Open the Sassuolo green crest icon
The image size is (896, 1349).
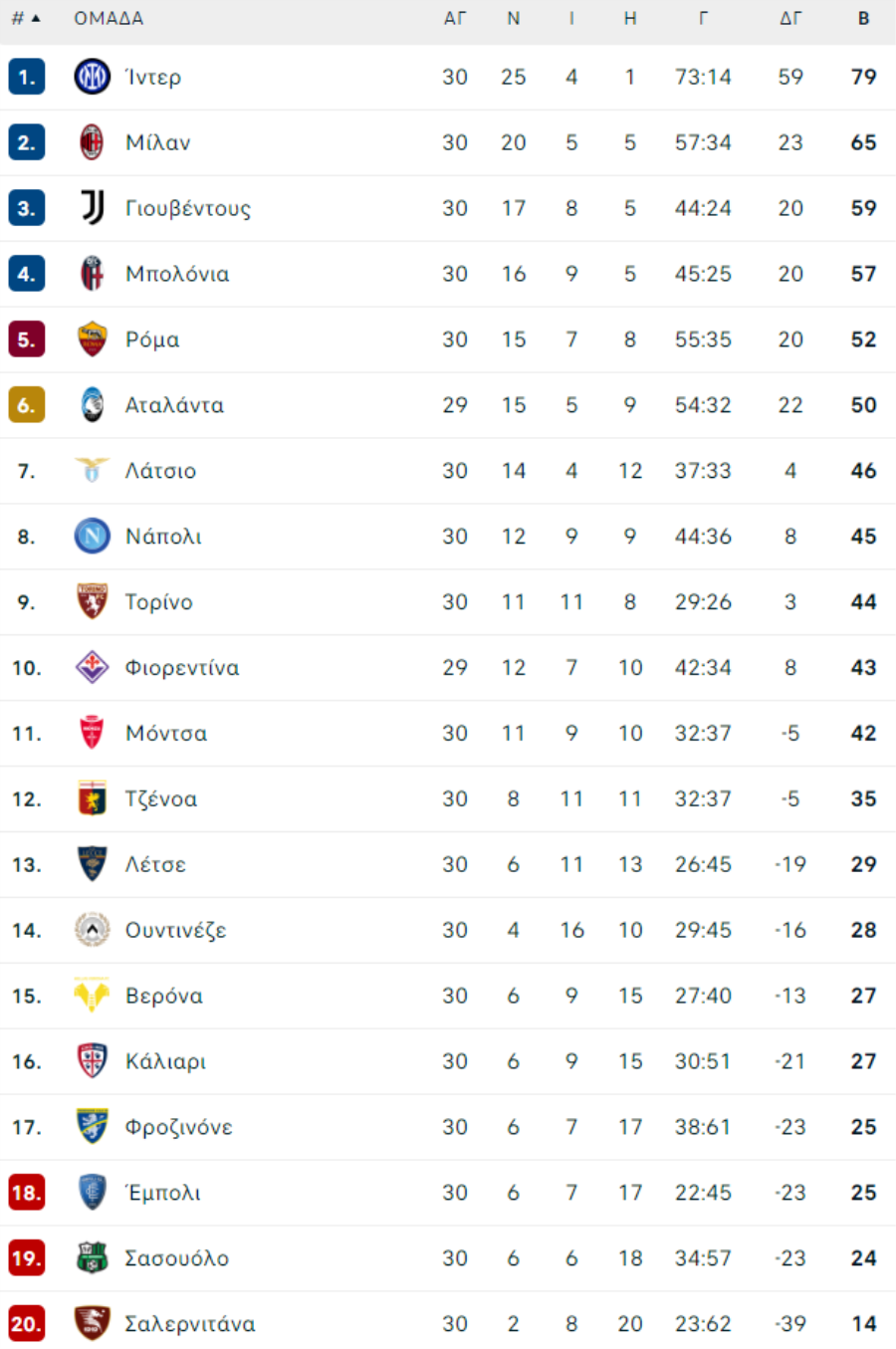click(x=92, y=1258)
